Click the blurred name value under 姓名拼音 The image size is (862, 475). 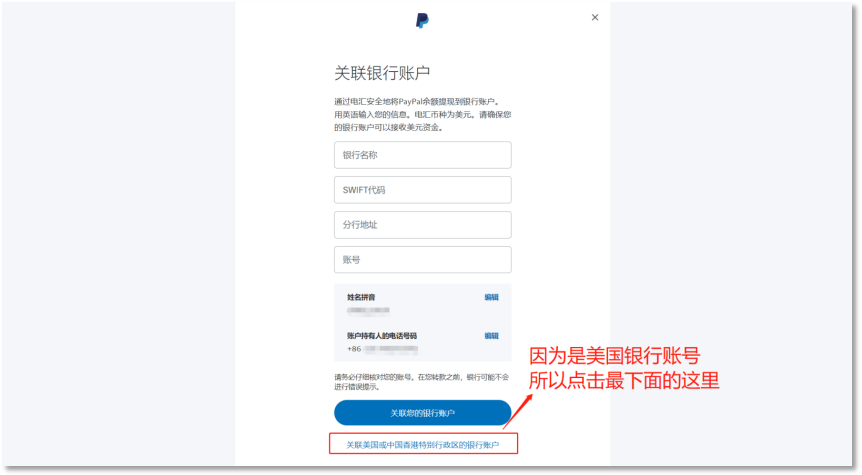(368, 311)
